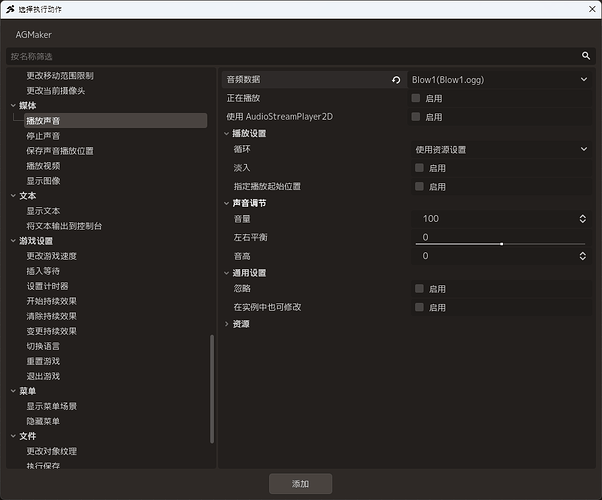The image size is (602, 500).
Task: Select 播放视频 action item
Action: pos(43,166)
